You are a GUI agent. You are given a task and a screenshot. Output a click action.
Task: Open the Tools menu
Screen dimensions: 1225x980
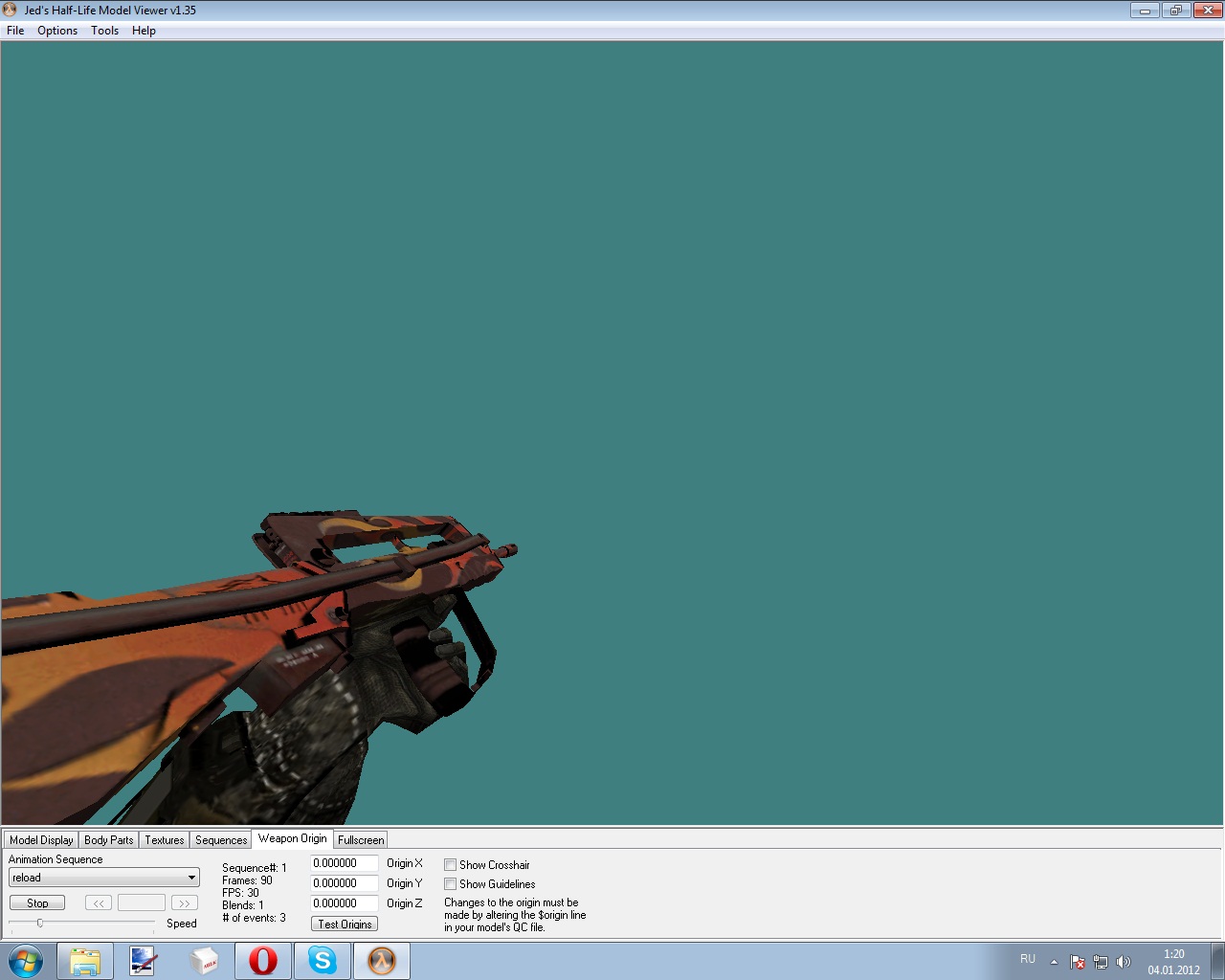tap(104, 31)
